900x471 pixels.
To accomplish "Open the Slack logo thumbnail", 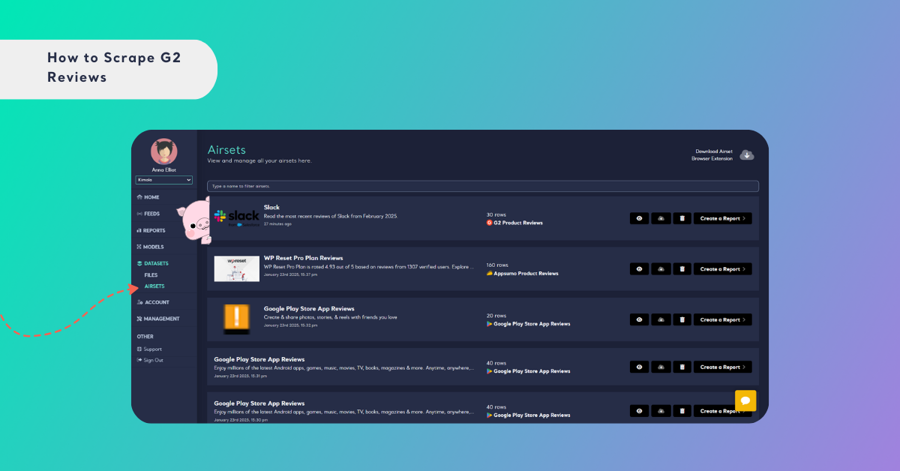I will (x=236, y=218).
